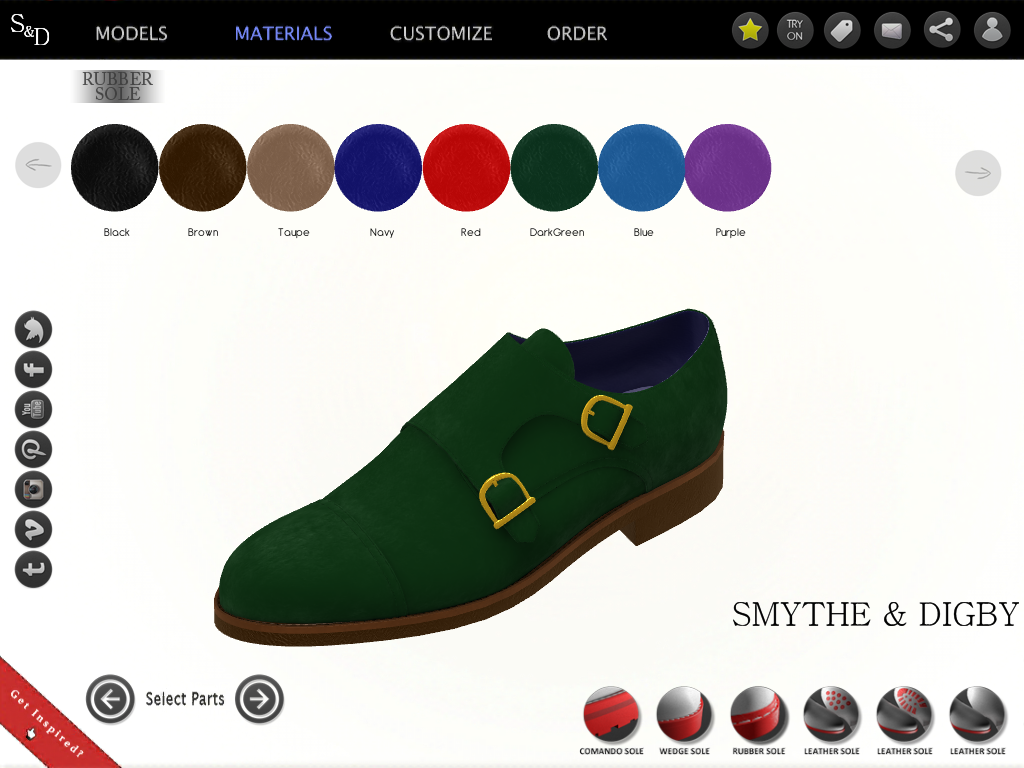1024x768 pixels.
Task: Select the WEDGE SOLE option
Action: point(684,721)
